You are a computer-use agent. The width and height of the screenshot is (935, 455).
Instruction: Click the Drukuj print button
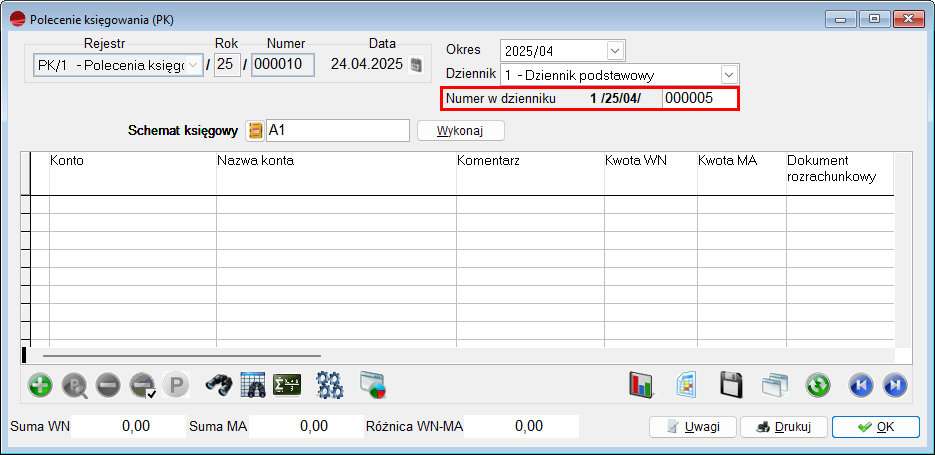click(x=782, y=427)
